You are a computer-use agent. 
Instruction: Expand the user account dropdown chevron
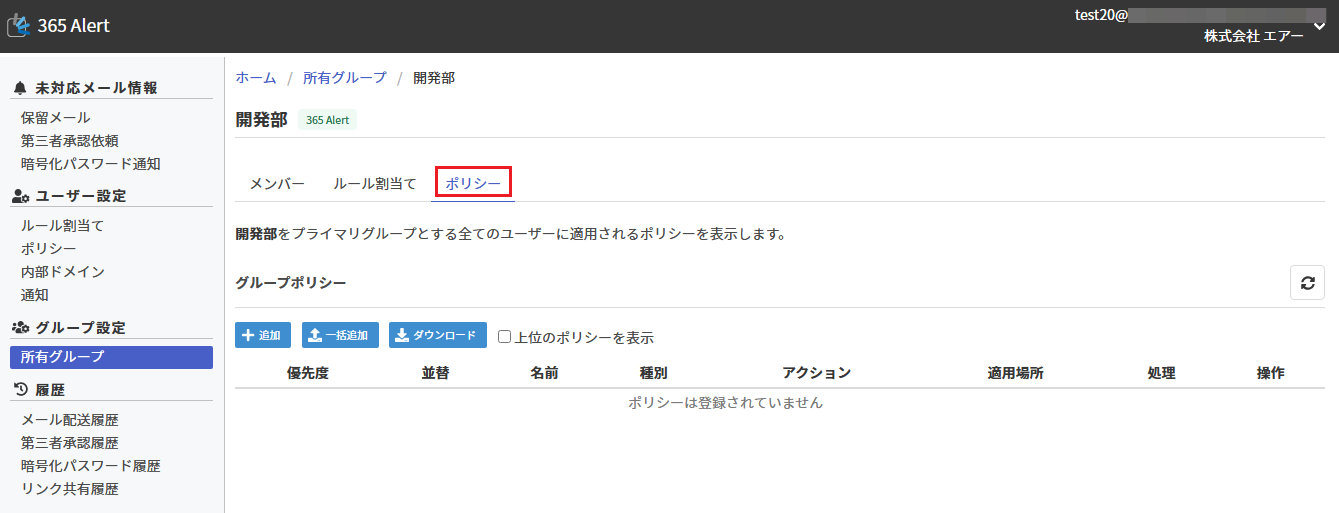(1319, 26)
